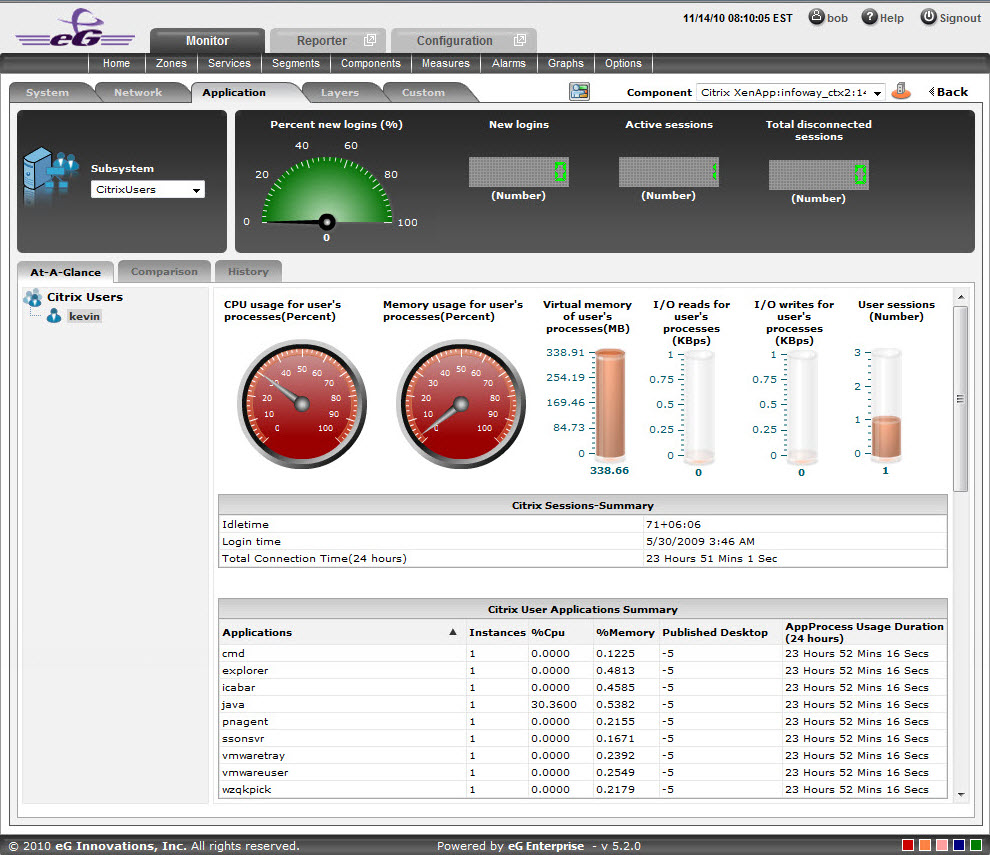Switch to the History tab
Image resolution: width=990 pixels, height=855 pixels.
pyautogui.click(x=248, y=272)
